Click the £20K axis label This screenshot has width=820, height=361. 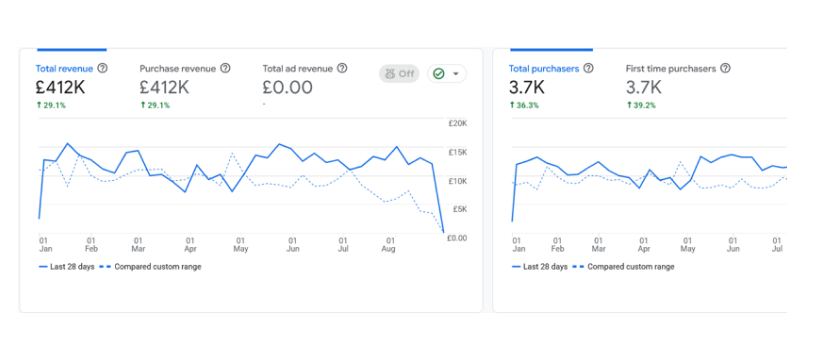point(458,123)
